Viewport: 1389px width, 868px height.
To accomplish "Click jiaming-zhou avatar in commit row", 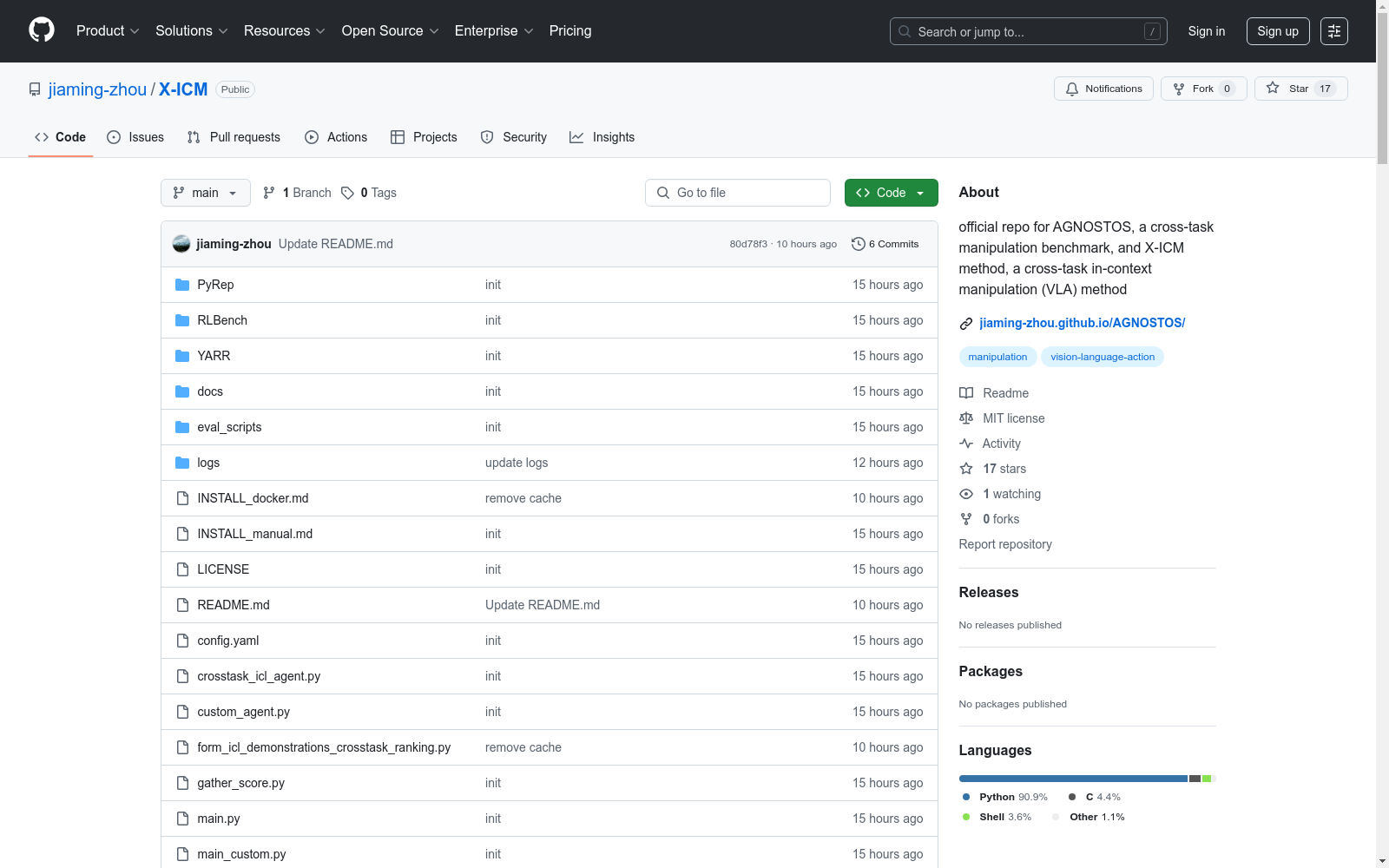I will [x=181, y=244].
